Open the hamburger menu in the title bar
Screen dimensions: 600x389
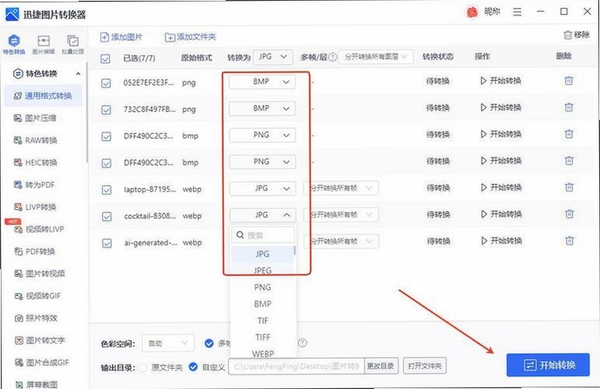pos(517,12)
